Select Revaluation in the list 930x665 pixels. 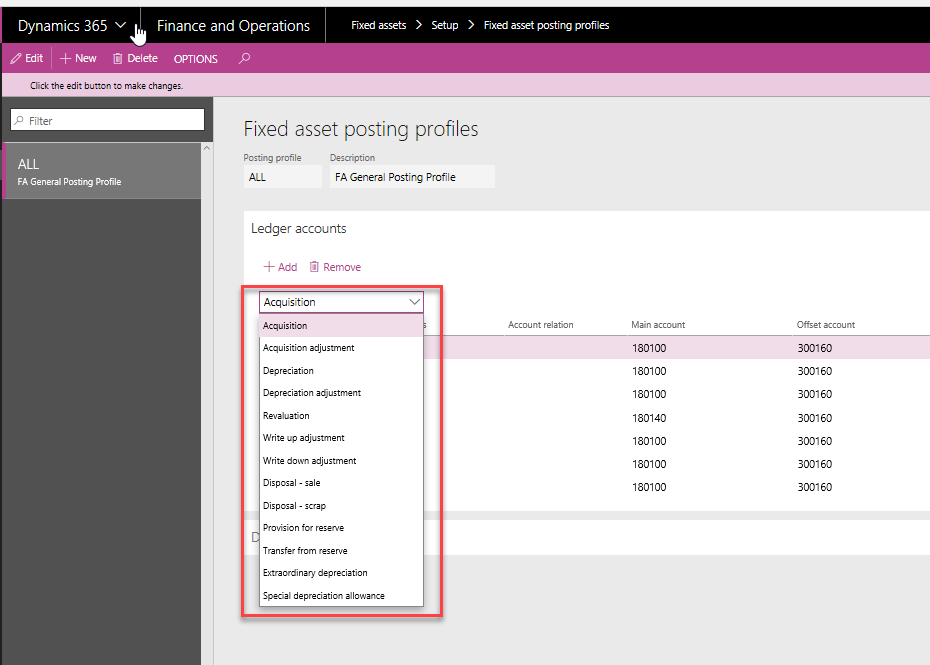pyautogui.click(x=286, y=416)
